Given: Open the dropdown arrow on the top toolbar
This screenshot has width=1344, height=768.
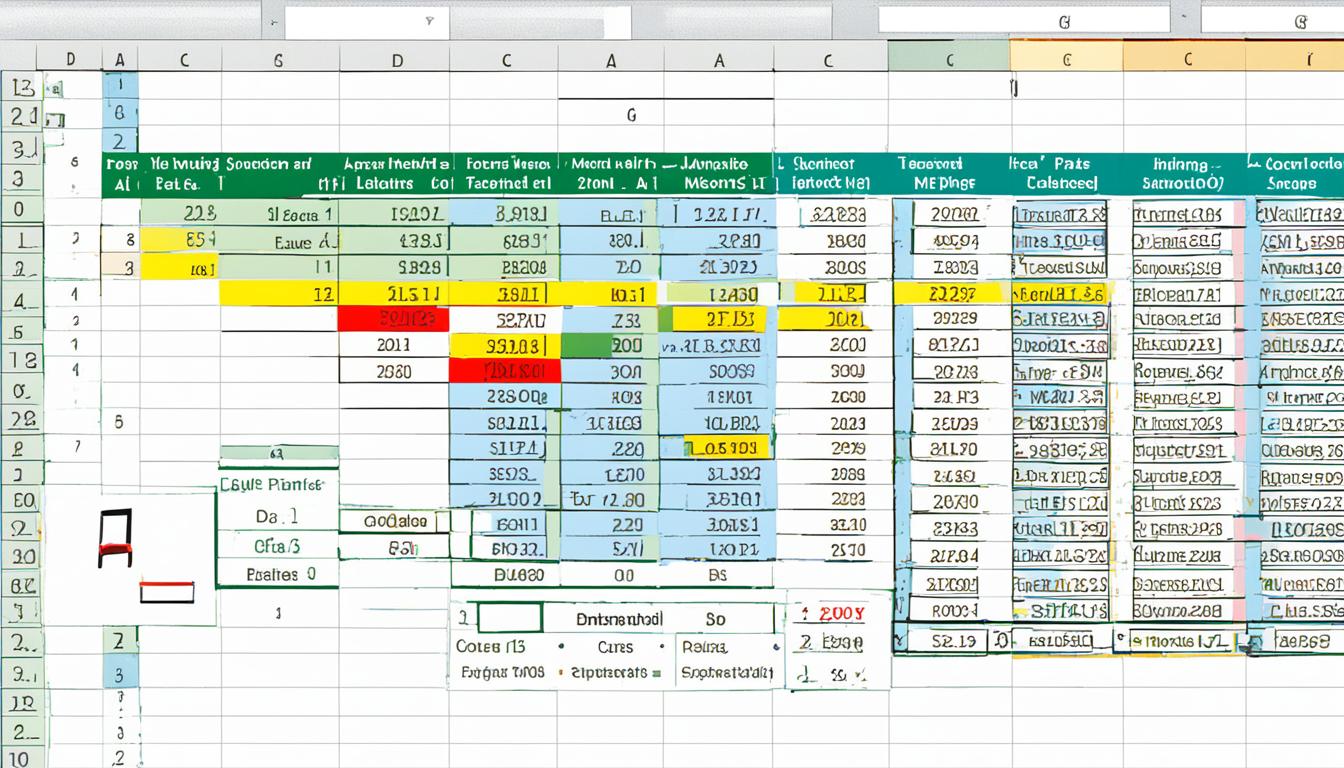Looking at the screenshot, I should (430, 18).
